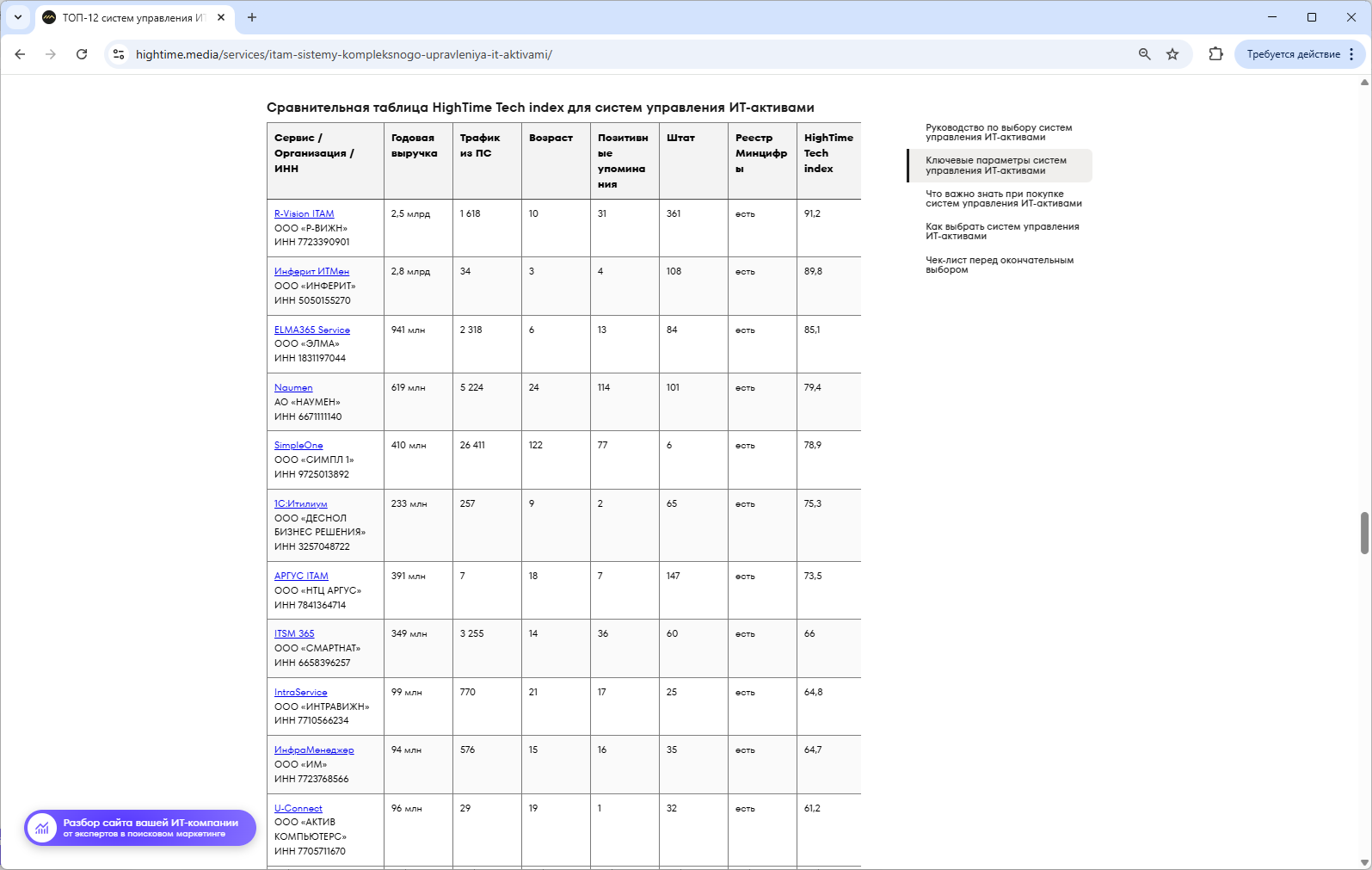Screen dimensions: 1372x870
Task: Open the ITSM 365 link
Action: click(x=294, y=633)
